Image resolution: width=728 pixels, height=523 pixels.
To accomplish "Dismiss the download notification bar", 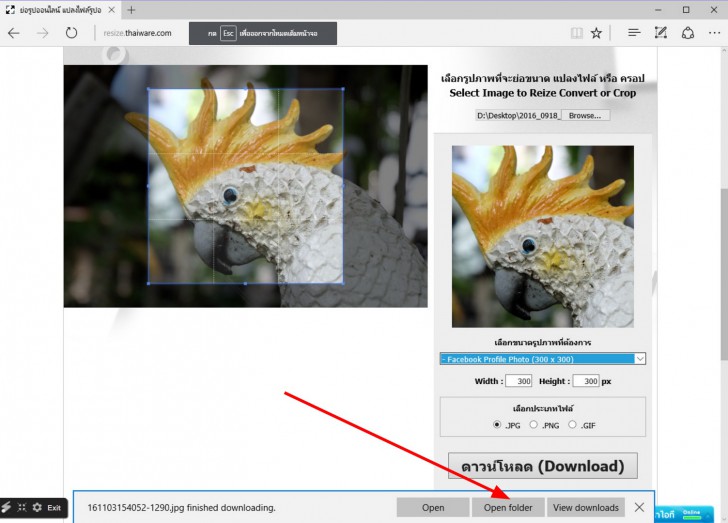I will tap(639, 507).
